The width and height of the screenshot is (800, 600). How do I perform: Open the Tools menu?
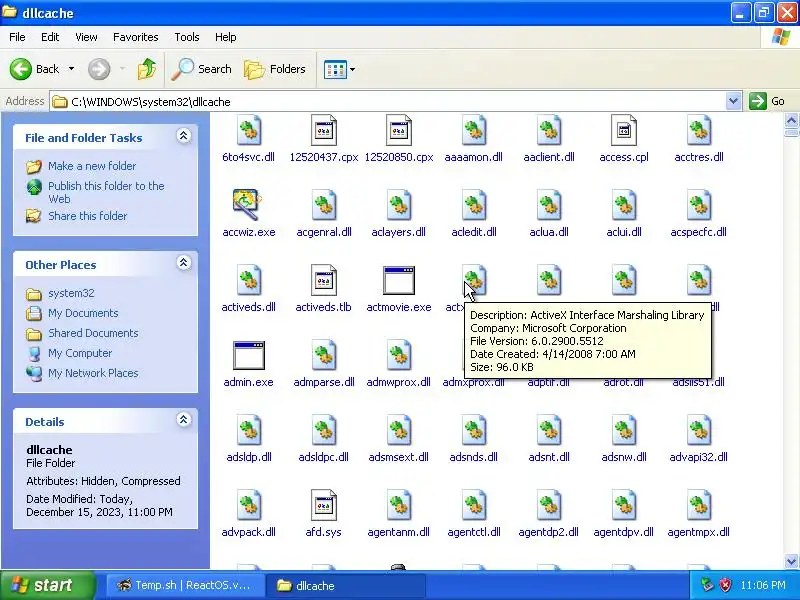click(187, 37)
